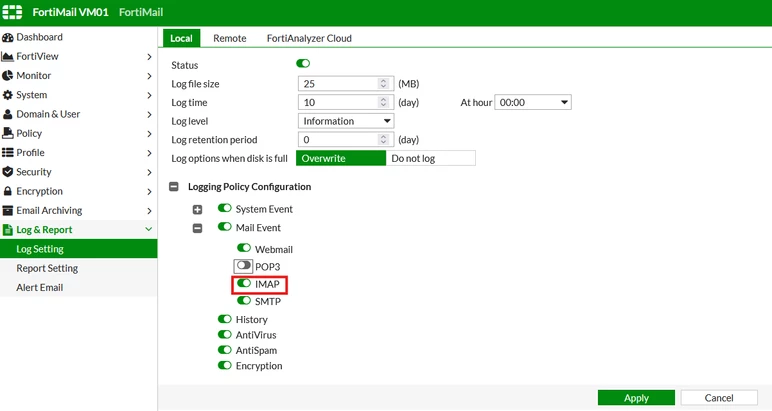Image resolution: width=772 pixels, height=411 pixels.
Task: Expand the Monitor menu chevron
Action: [x=149, y=76]
